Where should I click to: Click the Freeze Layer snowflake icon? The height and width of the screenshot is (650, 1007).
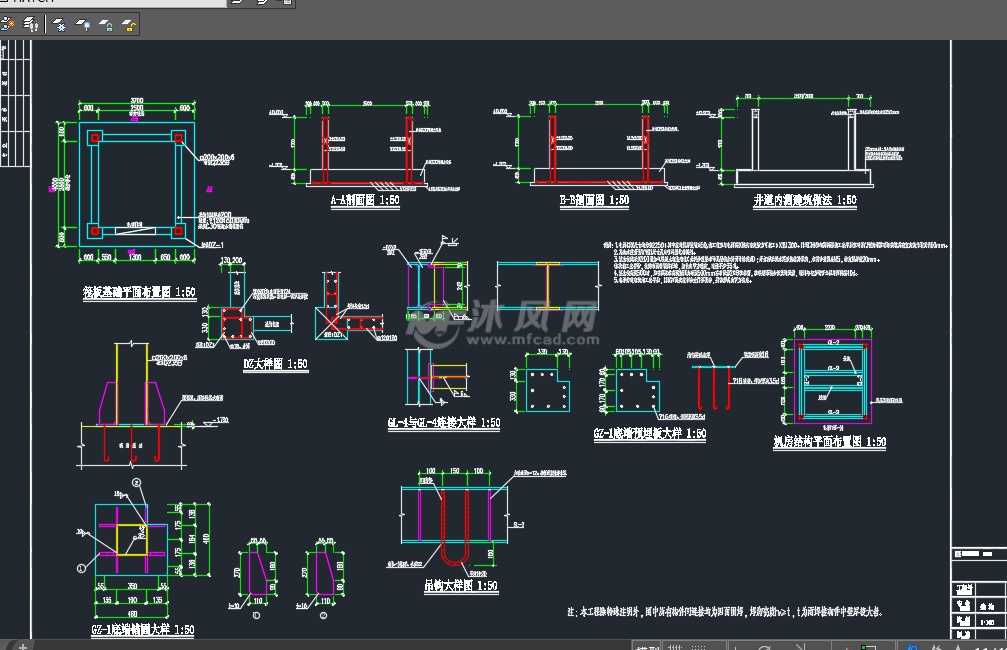[60, 25]
